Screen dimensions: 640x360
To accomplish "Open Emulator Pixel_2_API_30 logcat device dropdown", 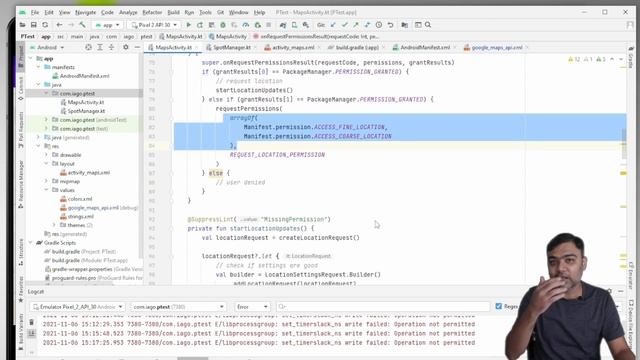I will 77,307.
